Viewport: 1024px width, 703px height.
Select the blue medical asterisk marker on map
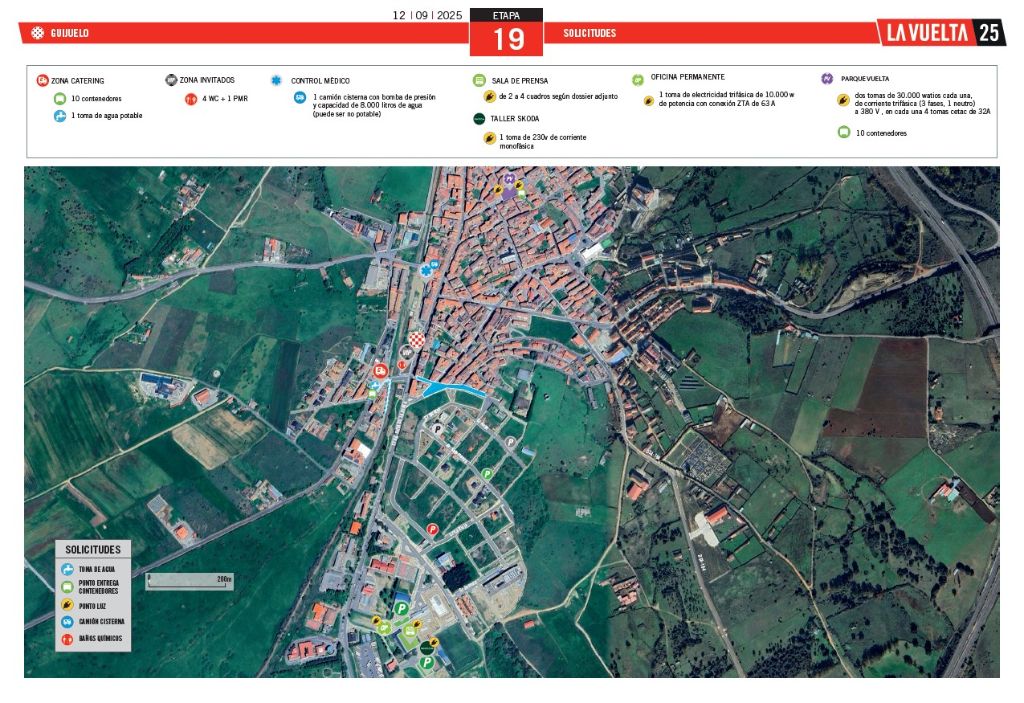coord(429,270)
